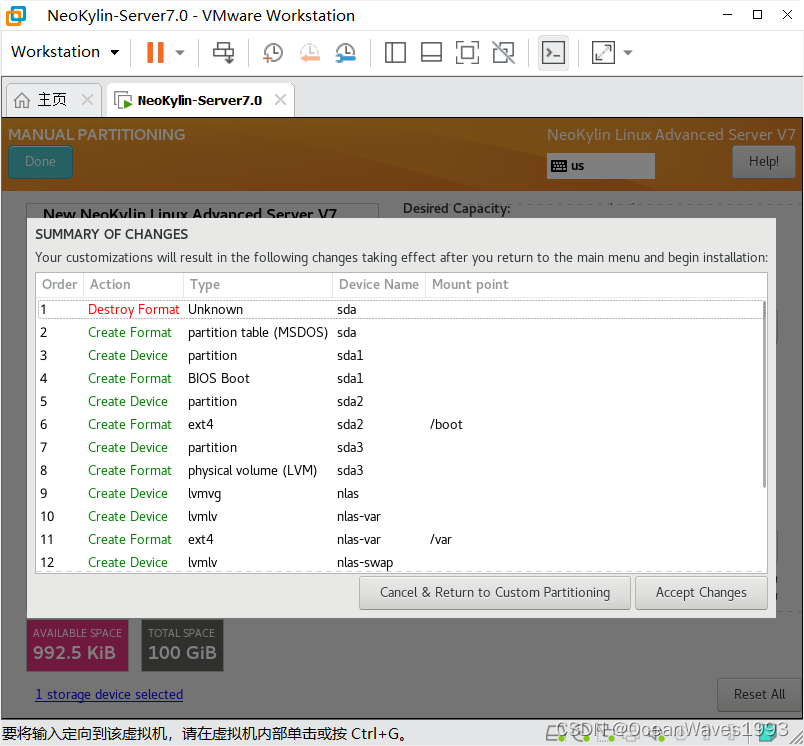Select the /var ext4 row
This screenshot has height=746, width=804.
pyautogui.click(x=400, y=539)
